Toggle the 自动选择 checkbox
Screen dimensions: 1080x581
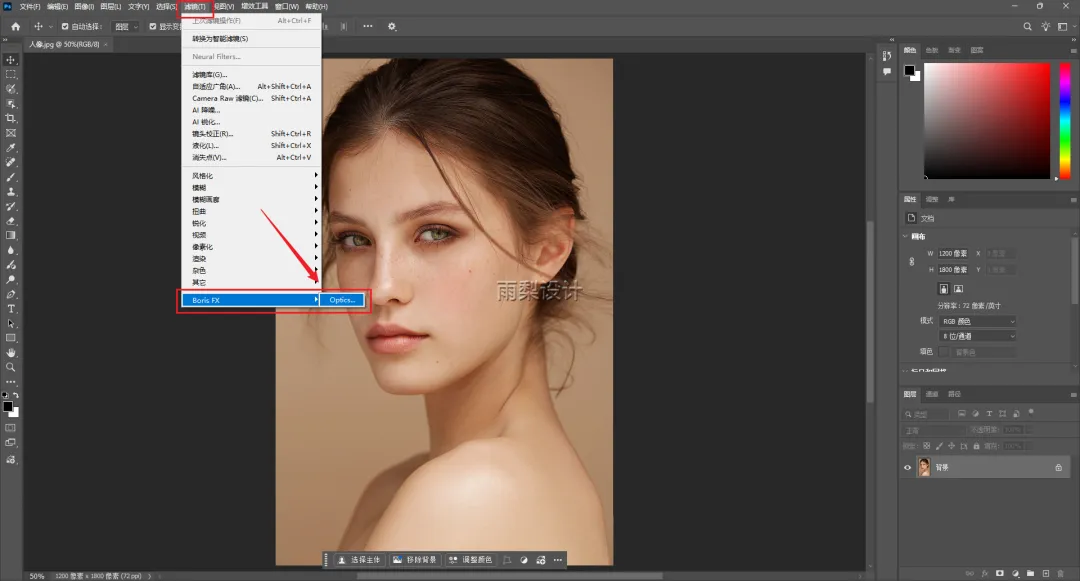(66, 27)
